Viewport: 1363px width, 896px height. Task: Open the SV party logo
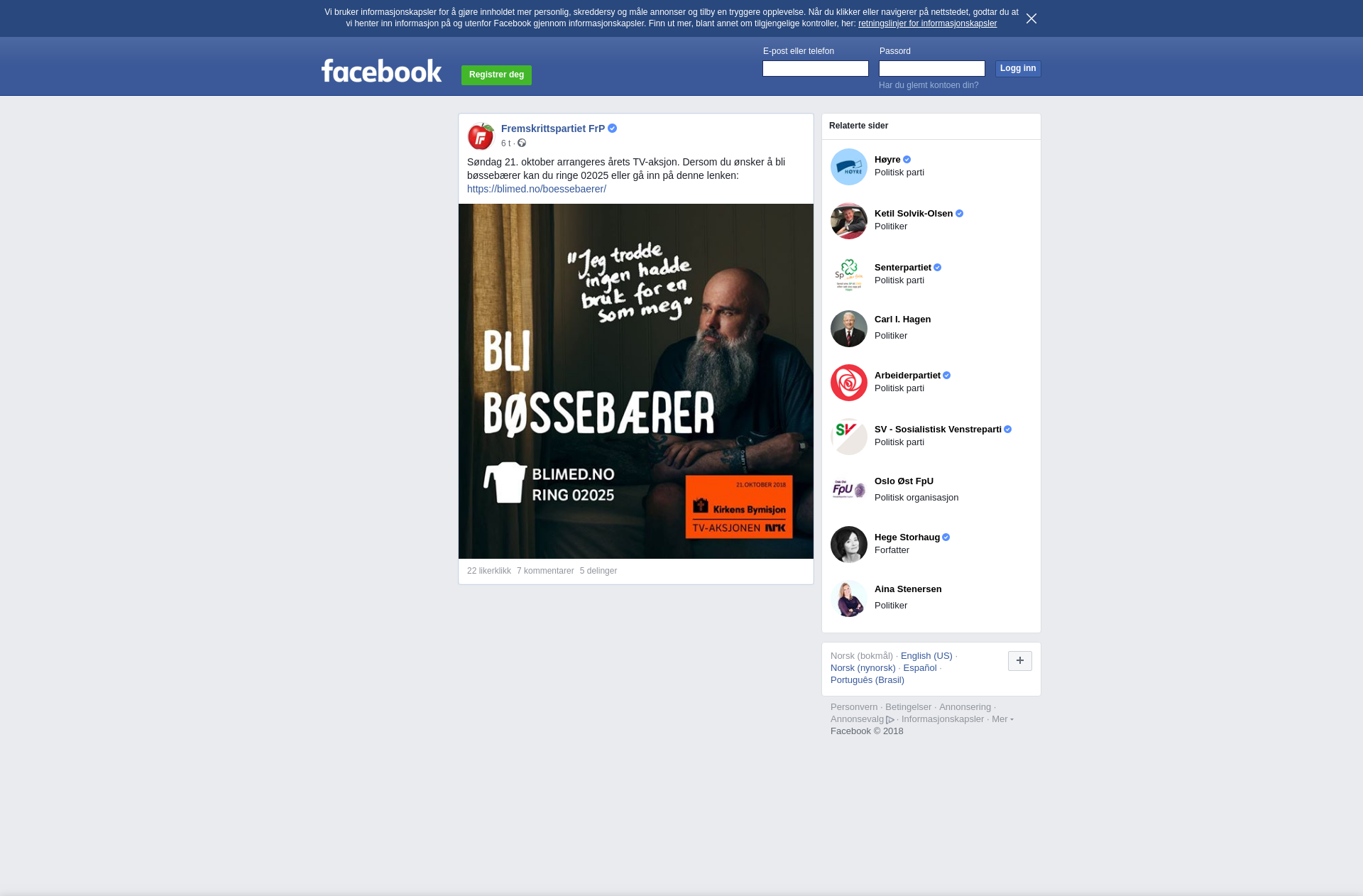[849, 437]
